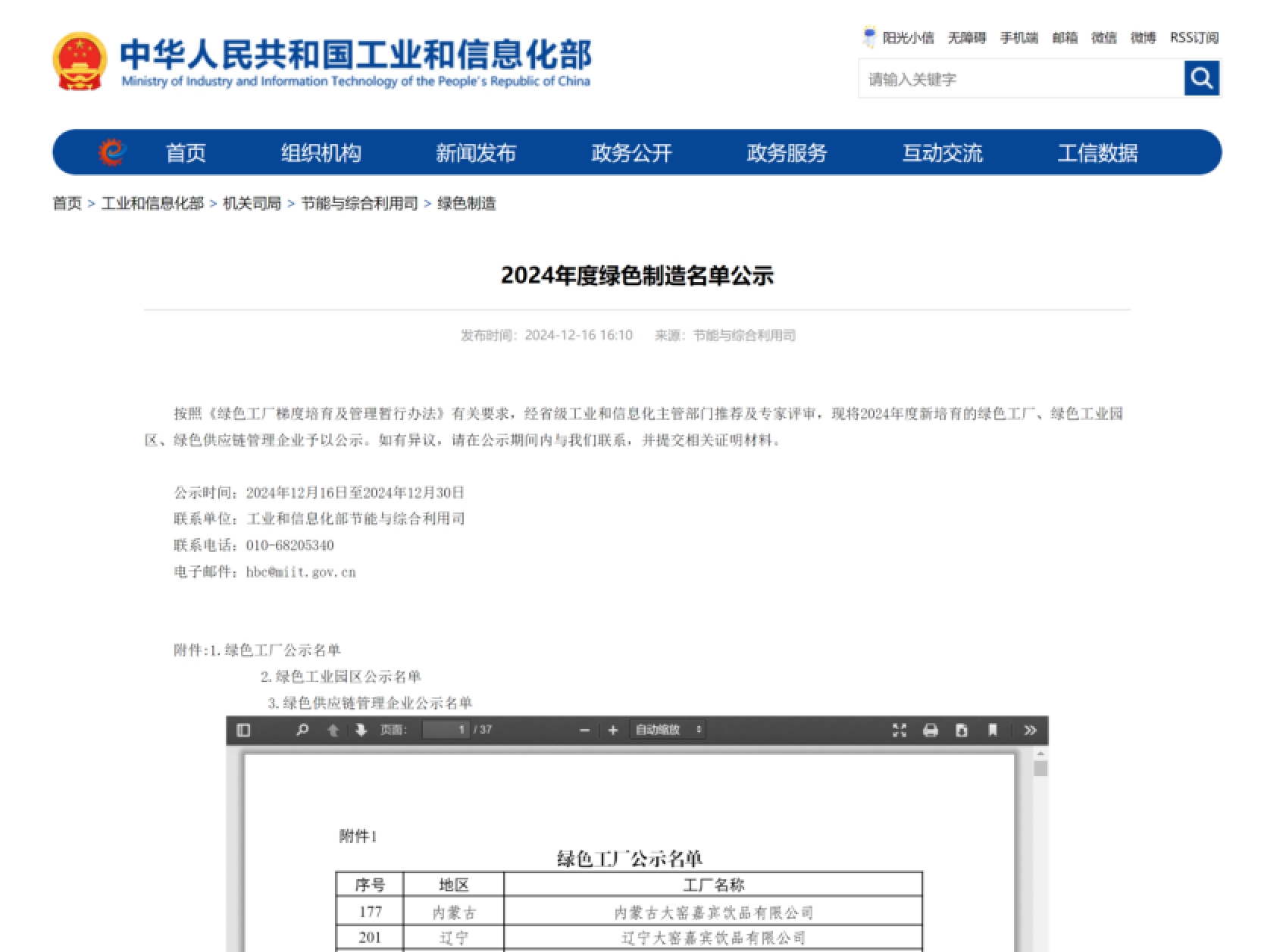The image size is (1261, 952).
Task: Open the 政务公开 navigation menu
Action: (631, 152)
